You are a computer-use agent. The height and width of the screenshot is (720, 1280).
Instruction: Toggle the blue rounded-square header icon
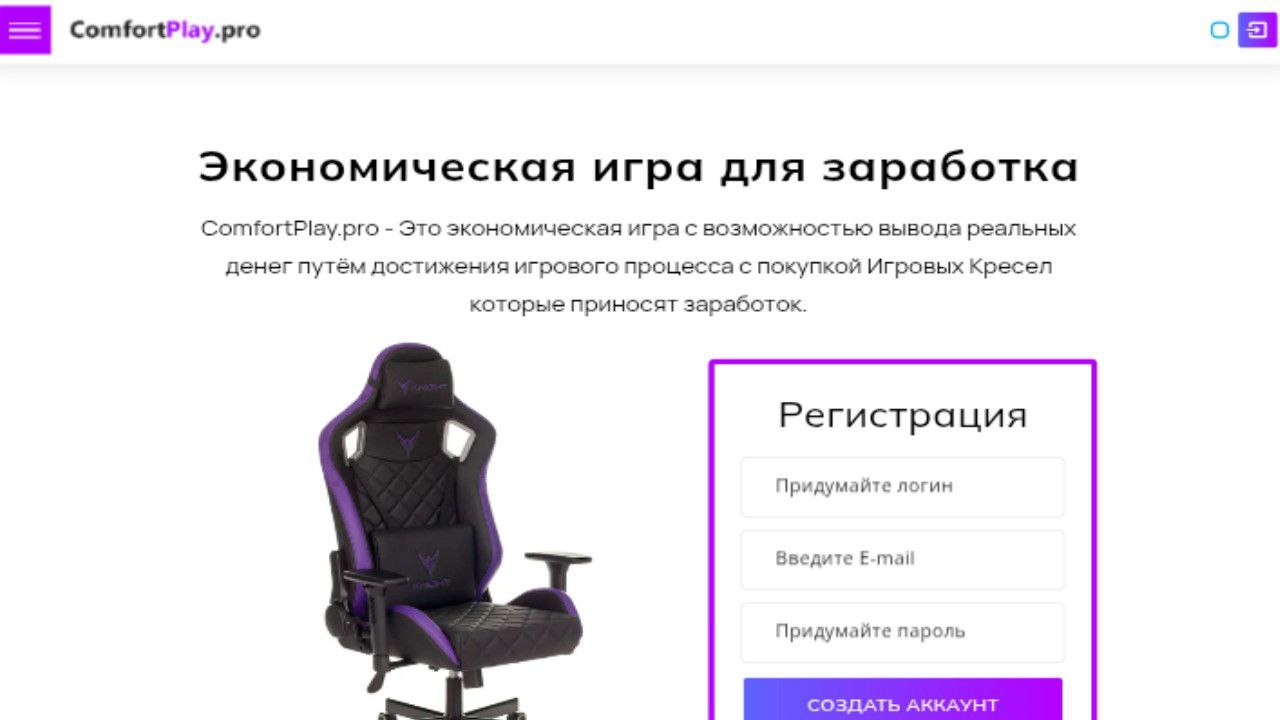pos(1219,30)
